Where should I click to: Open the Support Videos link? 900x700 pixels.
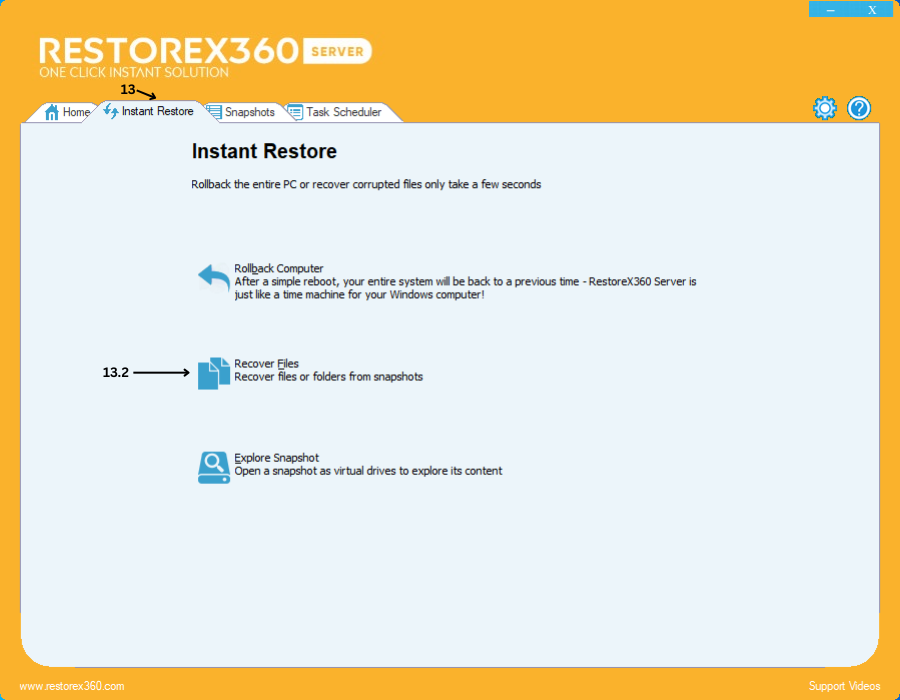844,686
